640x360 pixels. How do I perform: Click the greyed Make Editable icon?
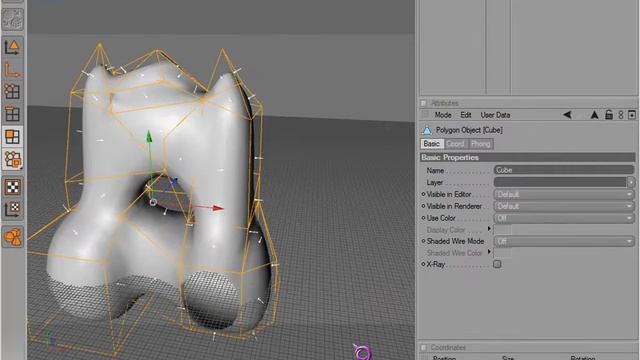[13, 18]
